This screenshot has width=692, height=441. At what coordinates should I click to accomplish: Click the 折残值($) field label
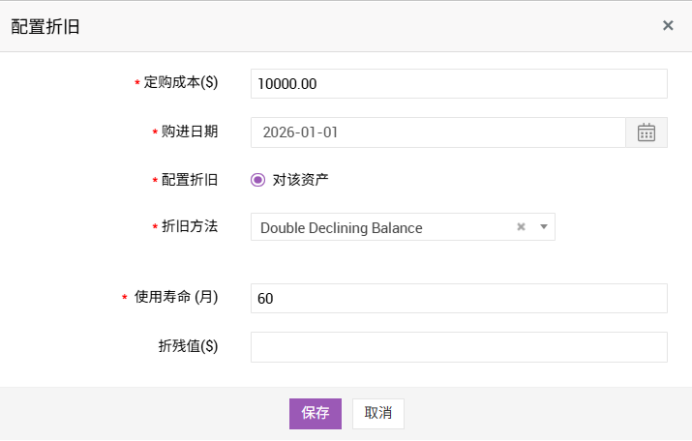(188, 347)
